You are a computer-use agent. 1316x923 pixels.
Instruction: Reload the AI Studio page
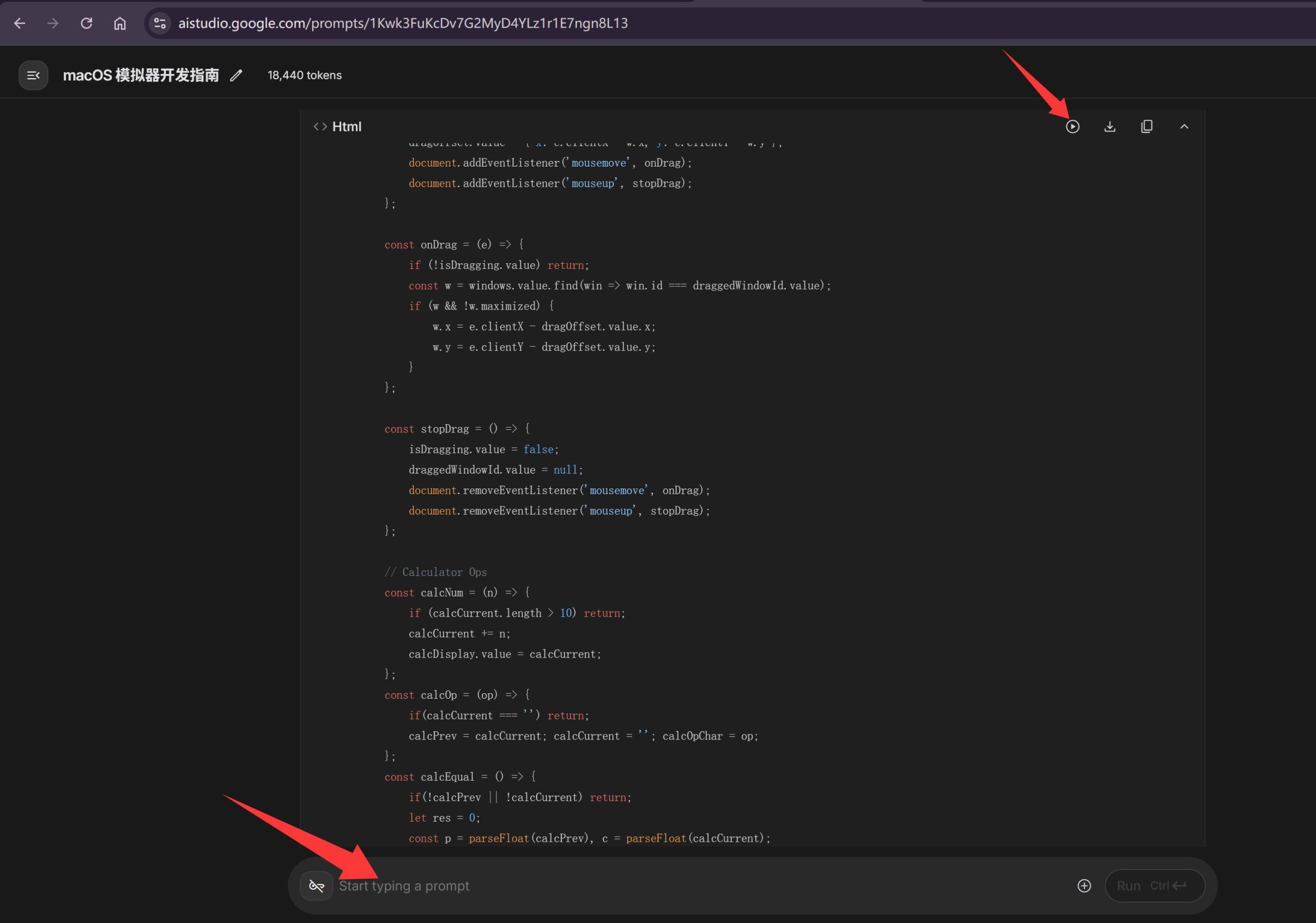coord(86,23)
